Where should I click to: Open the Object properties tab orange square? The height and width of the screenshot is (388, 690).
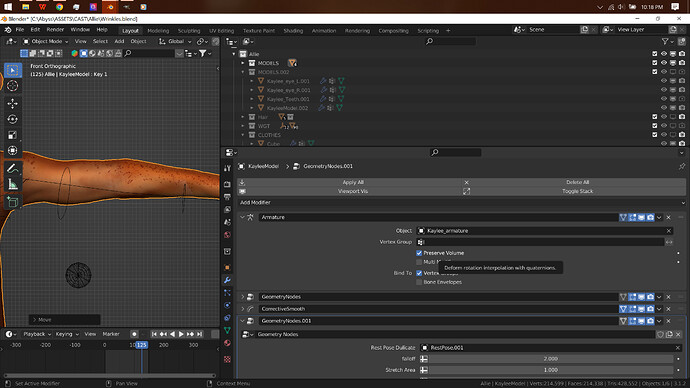click(227, 267)
